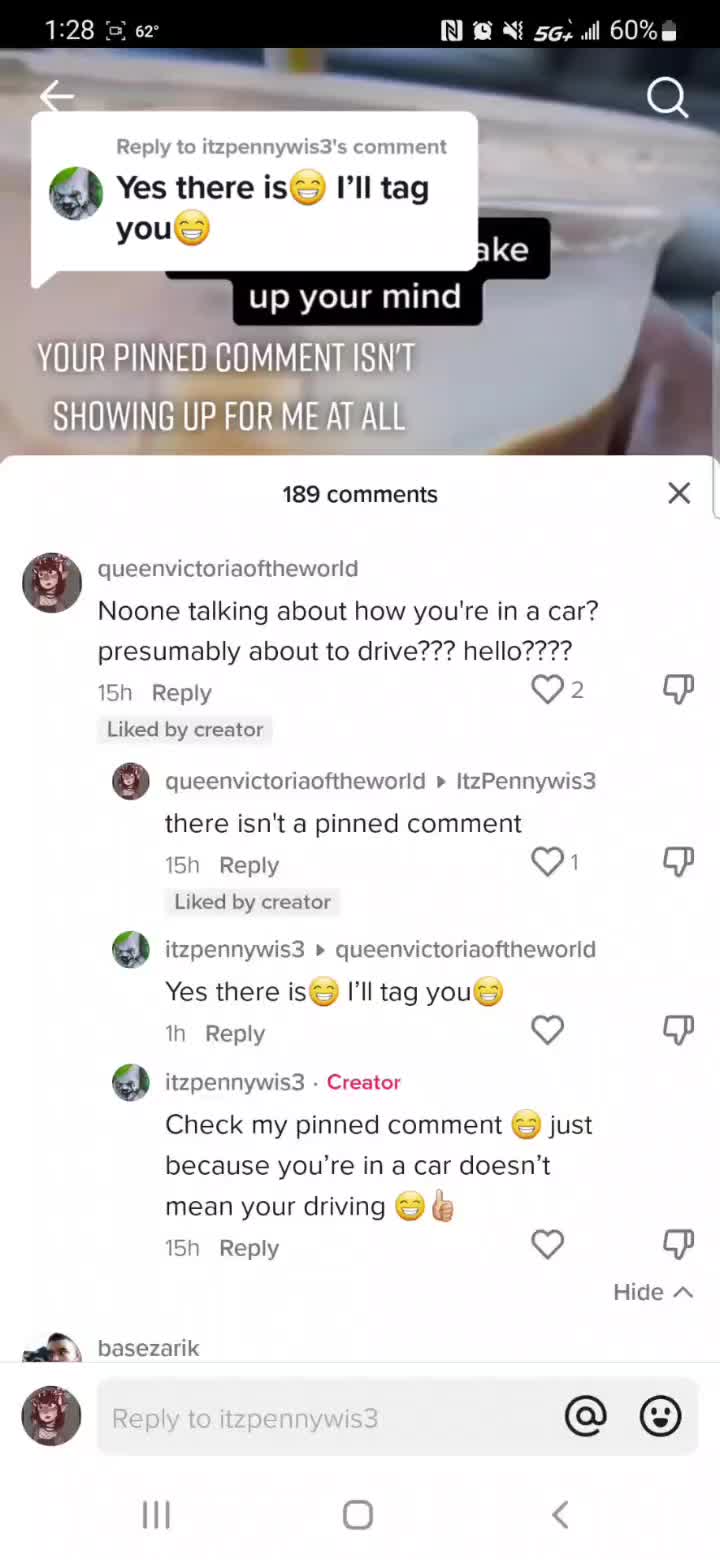Like queenvictoriaoftheworld's car comment

pyautogui.click(x=547, y=689)
